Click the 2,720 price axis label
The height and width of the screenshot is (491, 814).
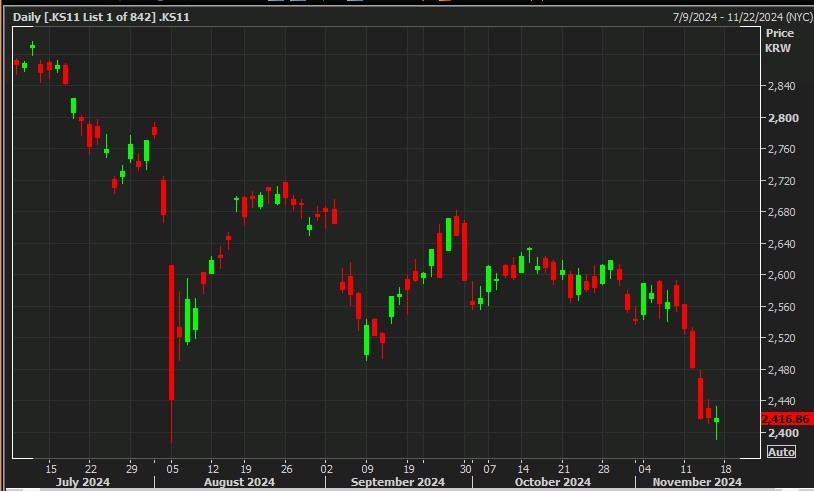click(x=781, y=181)
